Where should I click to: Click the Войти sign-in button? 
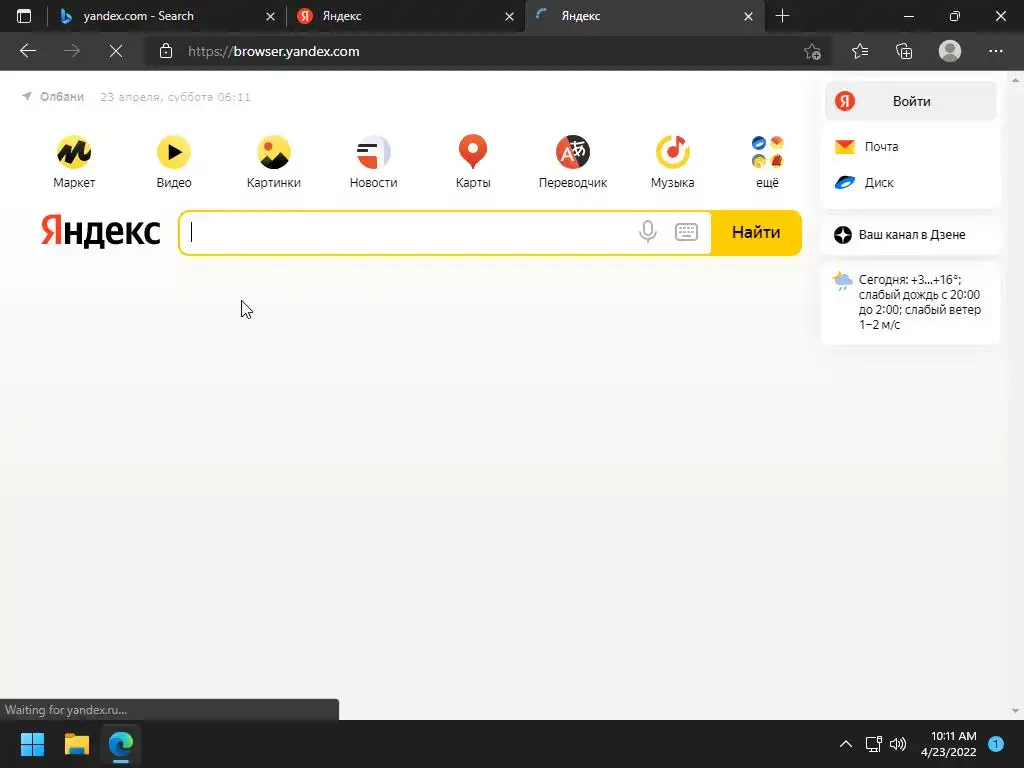click(910, 101)
